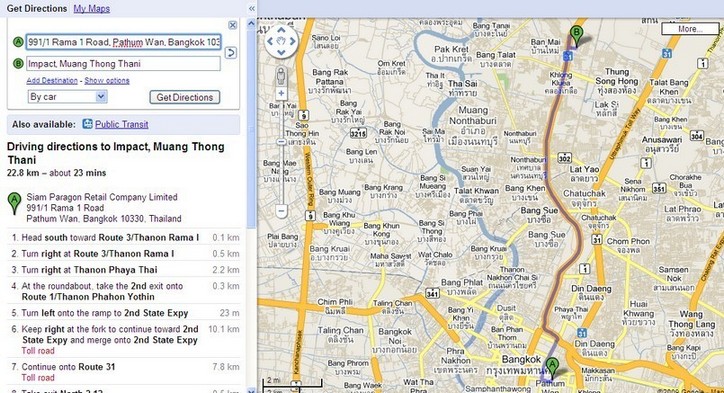Expand Show options link
724x393 pixels.
107,80
